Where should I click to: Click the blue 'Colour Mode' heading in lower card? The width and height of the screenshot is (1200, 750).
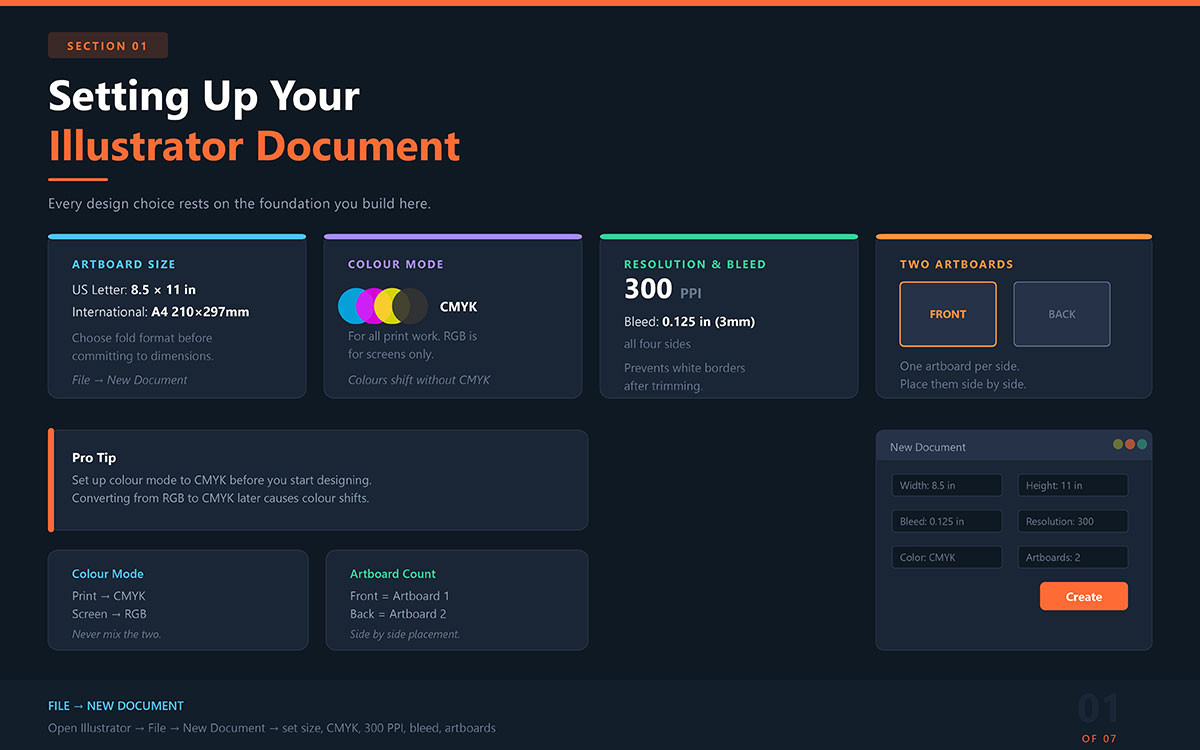(108, 574)
